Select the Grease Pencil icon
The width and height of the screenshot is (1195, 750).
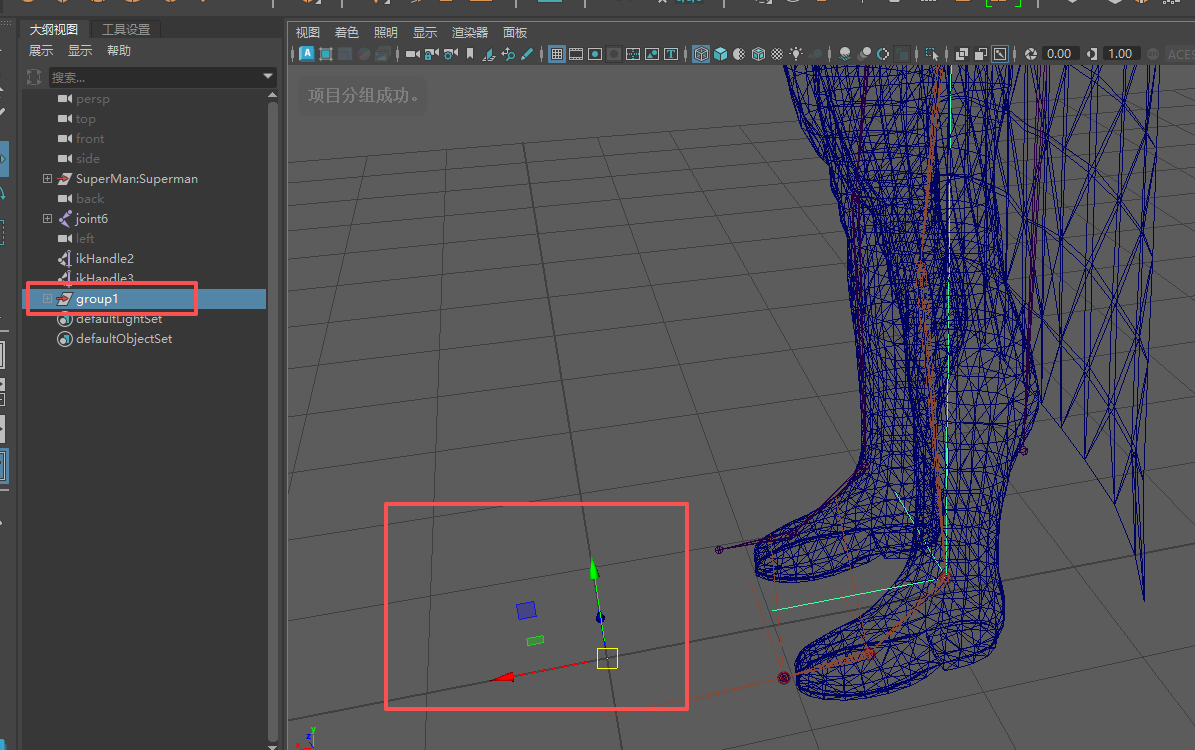point(527,53)
